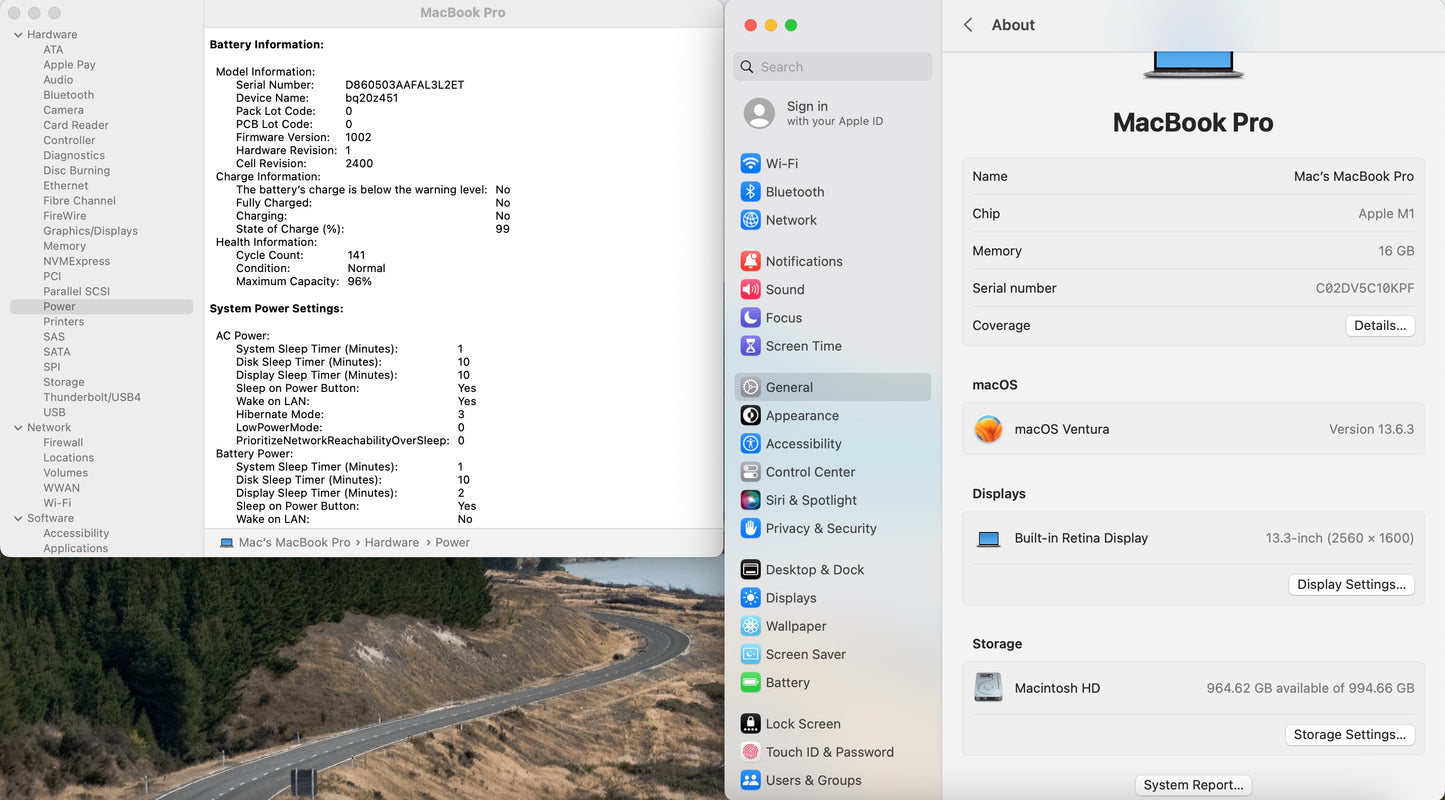The height and width of the screenshot is (800, 1445).
Task: Click the Users & Groups icon
Action: pyautogui.click(x=750, y=780)
